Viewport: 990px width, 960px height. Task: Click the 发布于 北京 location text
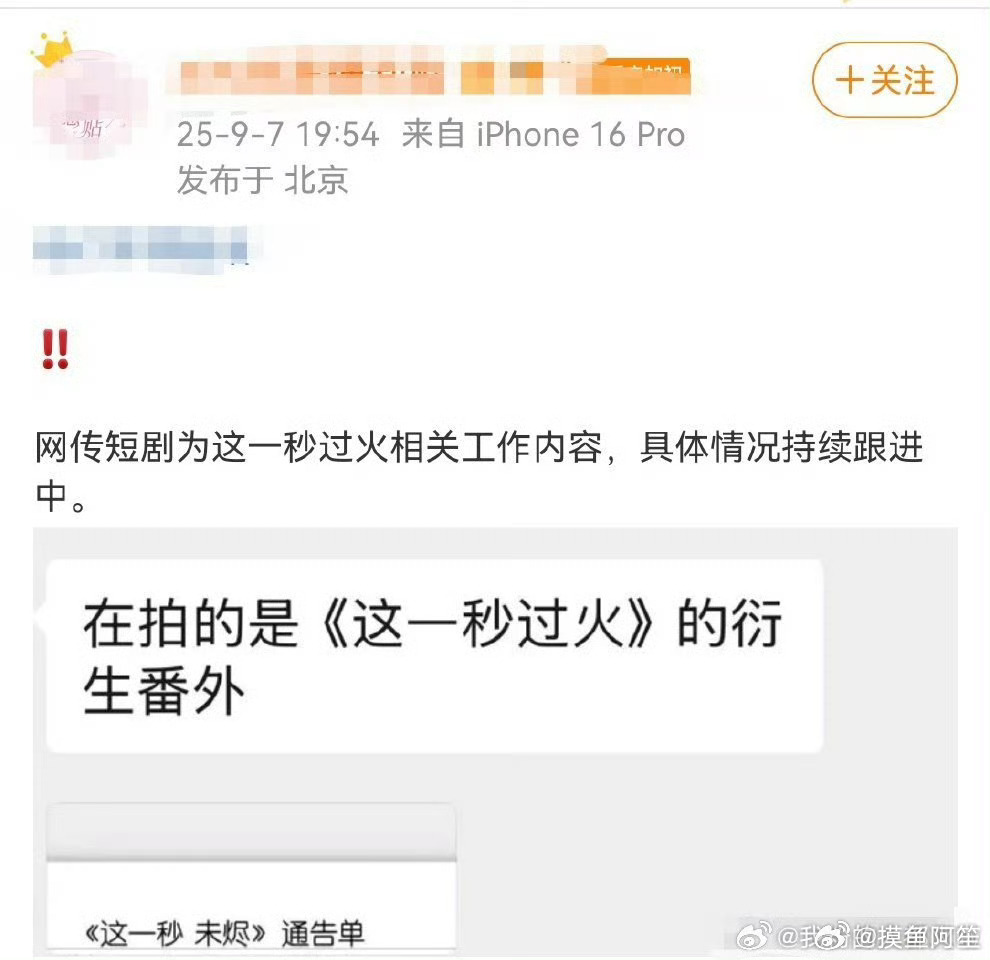pyautogui.click(x=263, y=180)
